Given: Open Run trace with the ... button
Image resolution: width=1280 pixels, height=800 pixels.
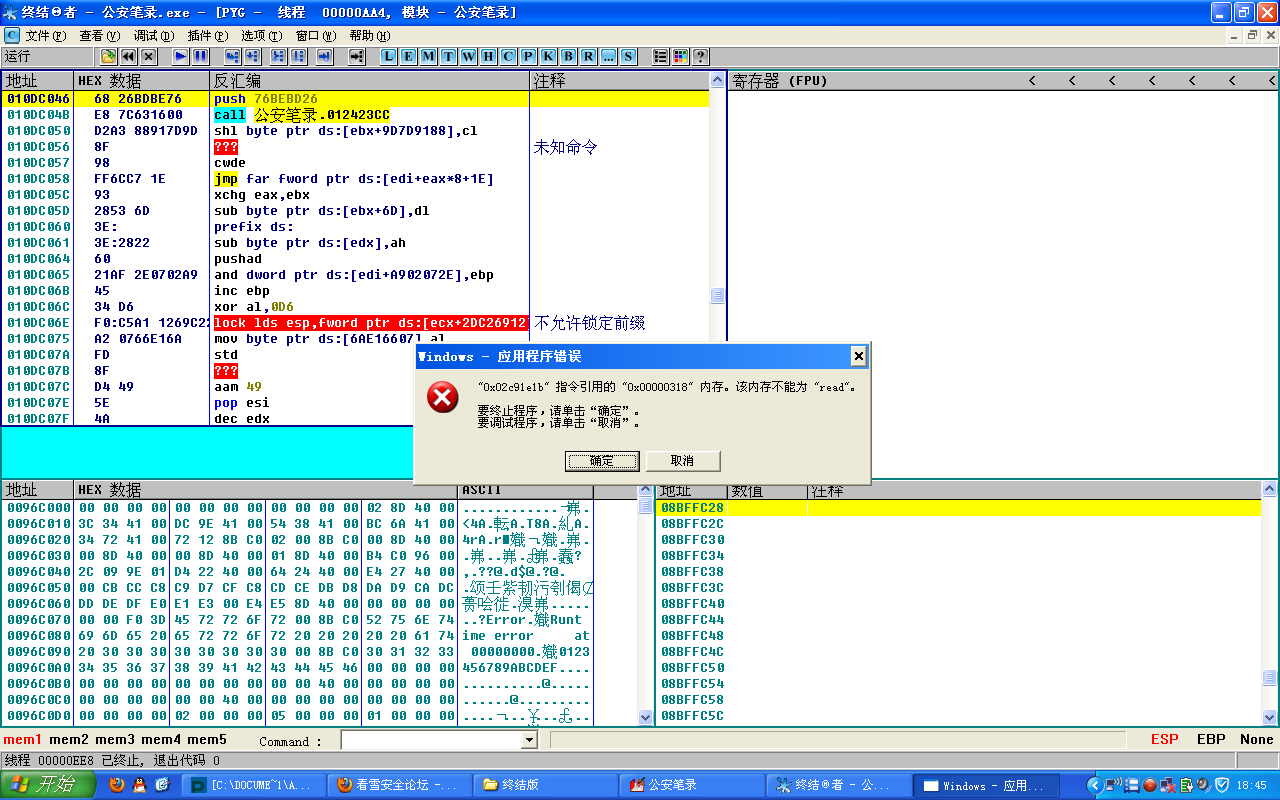Looking at the screenshot, I should [x=609, y=56].
